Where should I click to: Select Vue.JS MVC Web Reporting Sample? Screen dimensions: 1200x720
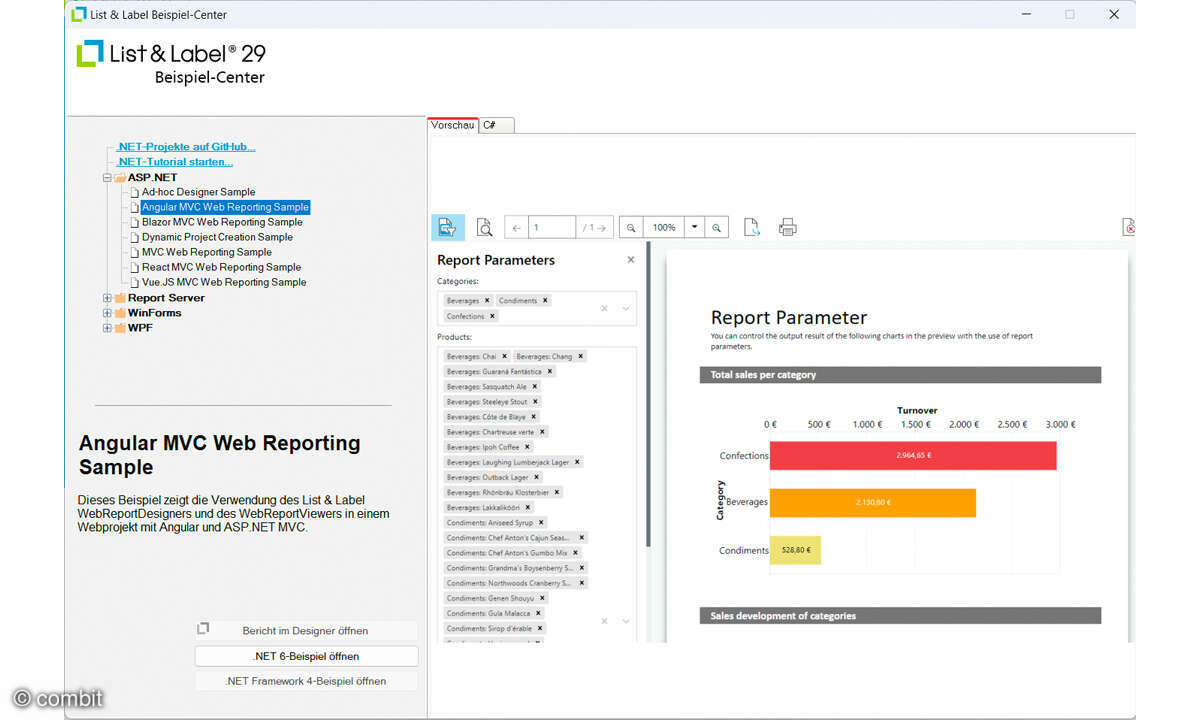pos(224,282)
